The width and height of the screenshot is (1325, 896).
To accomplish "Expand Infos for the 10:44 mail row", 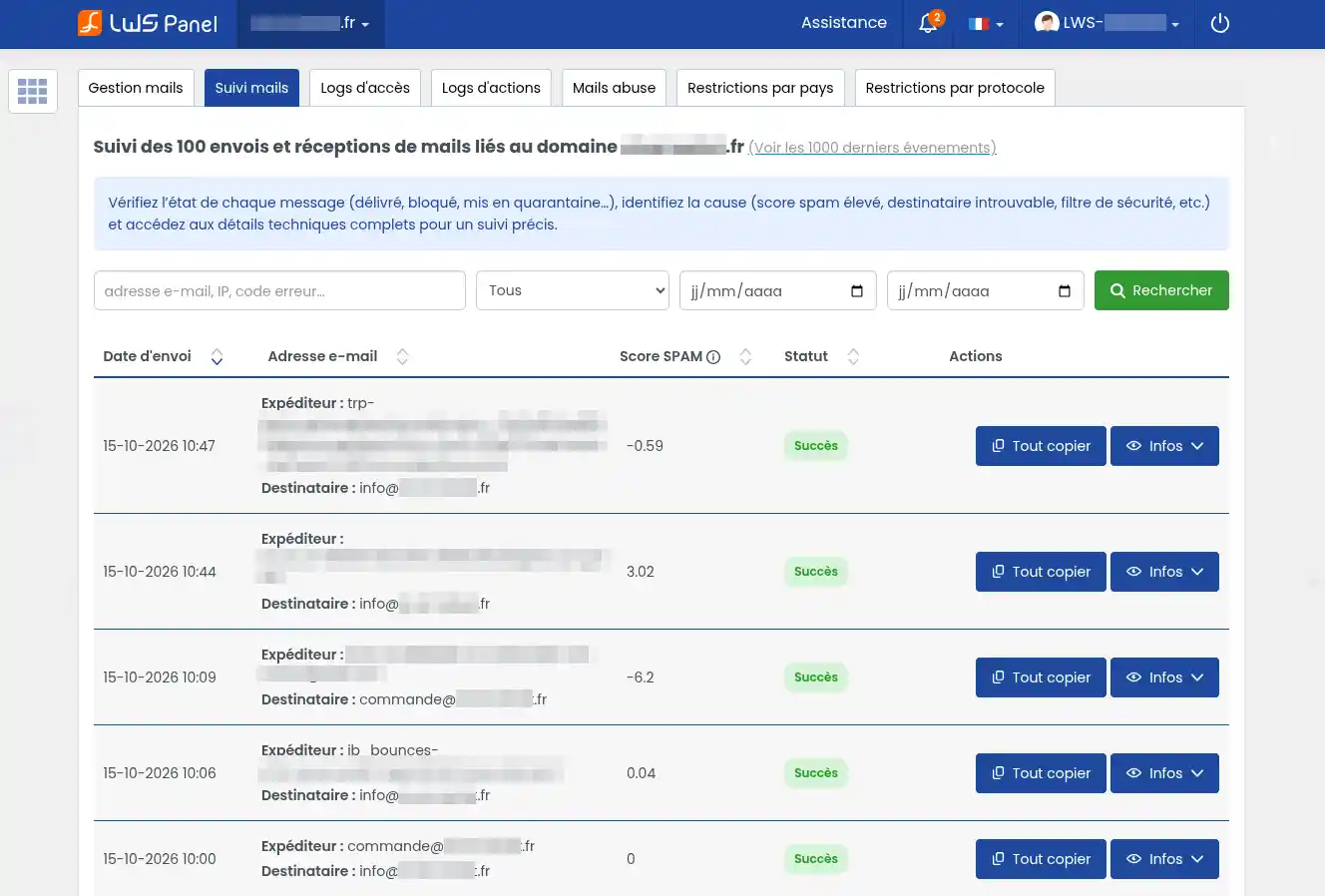I will (1164, 572).
